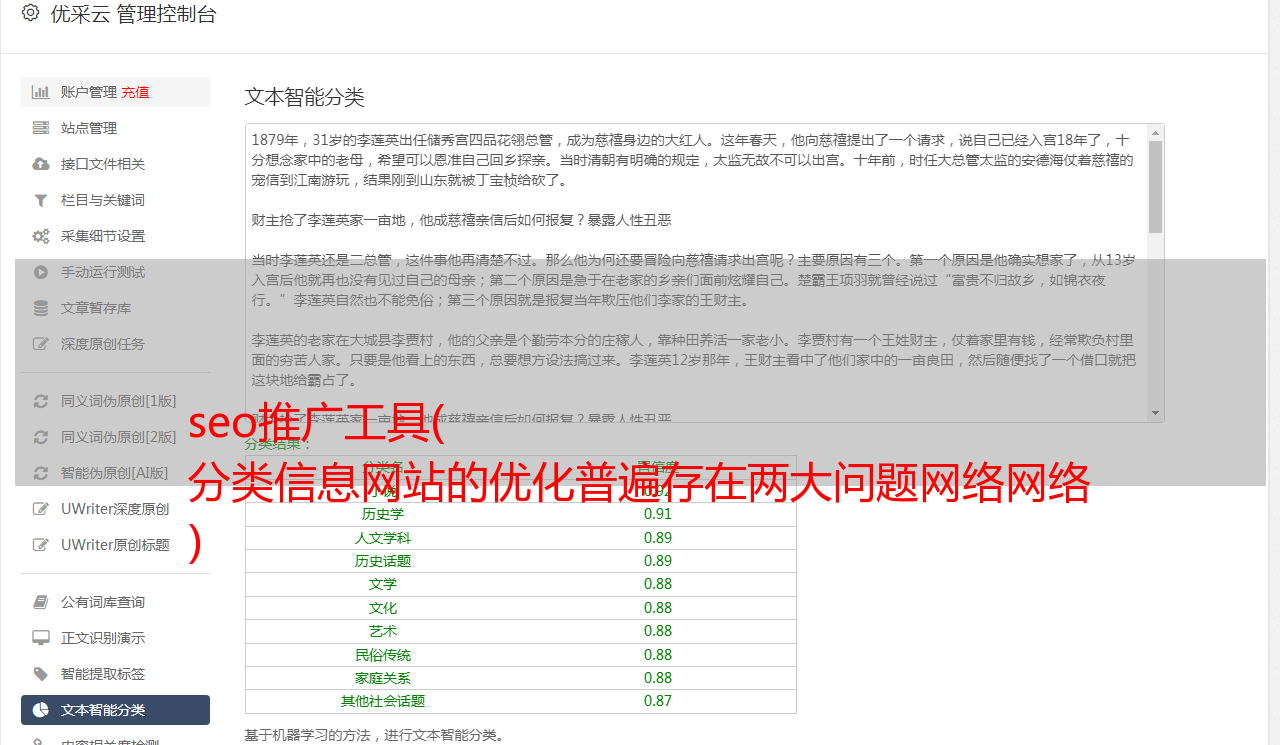Click the 文本智能分类 page heading
This screenshot has height=745, width=1280.
tap(304, 97)
